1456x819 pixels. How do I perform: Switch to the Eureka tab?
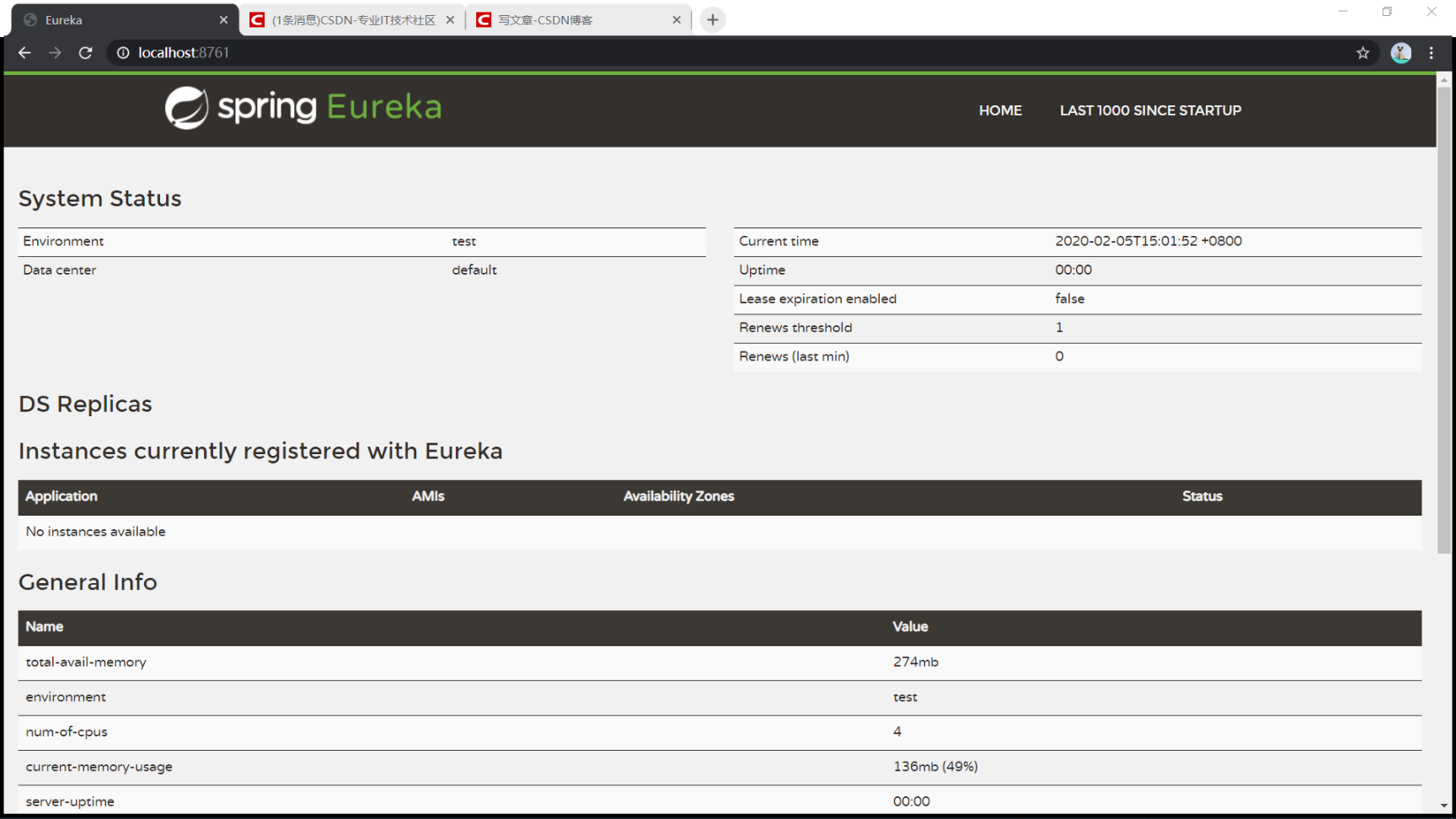tap(125, 19)
